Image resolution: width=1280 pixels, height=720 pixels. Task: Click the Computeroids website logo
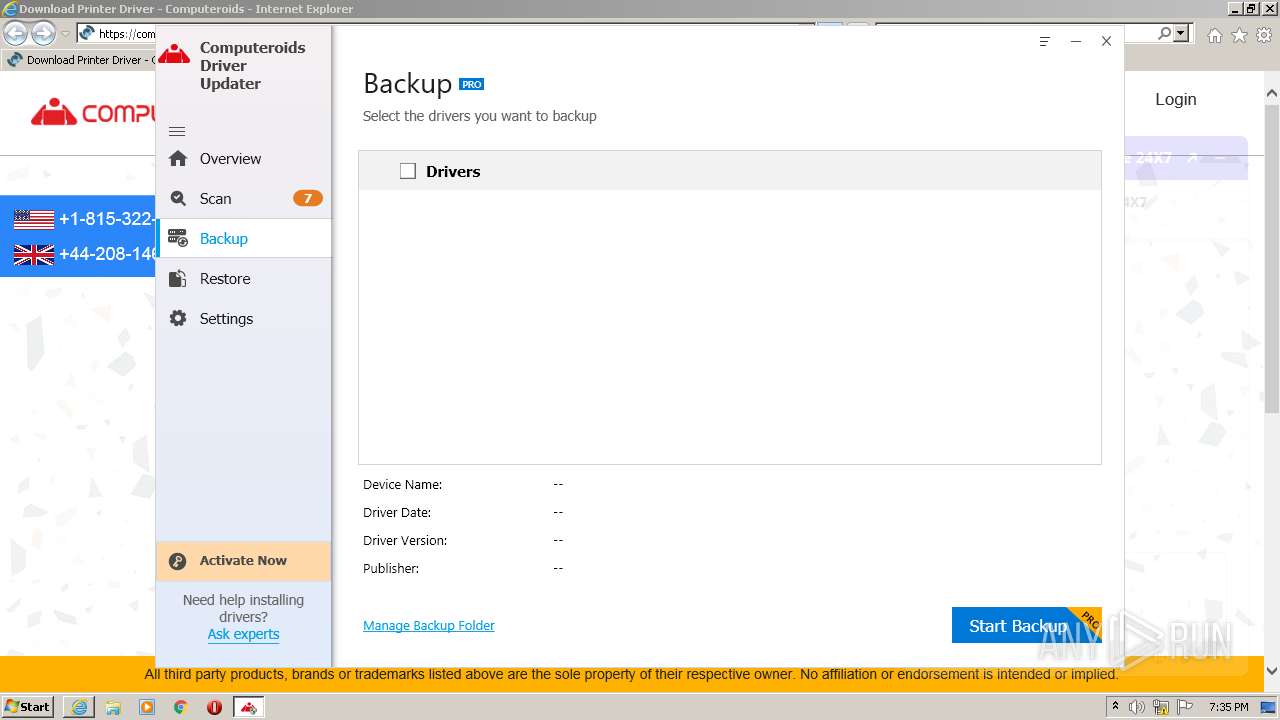pyautogui.click(x=92, y=112)
